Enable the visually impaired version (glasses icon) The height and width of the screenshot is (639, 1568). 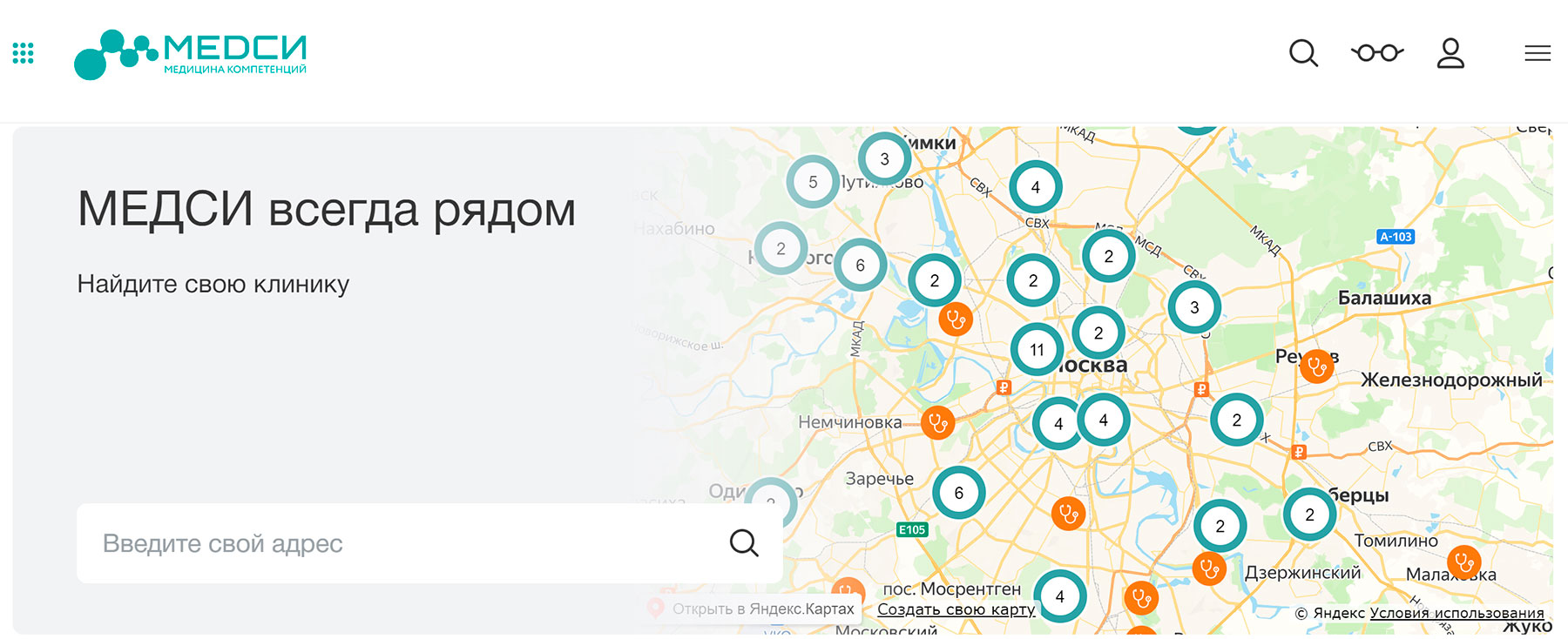[1377, 53]
